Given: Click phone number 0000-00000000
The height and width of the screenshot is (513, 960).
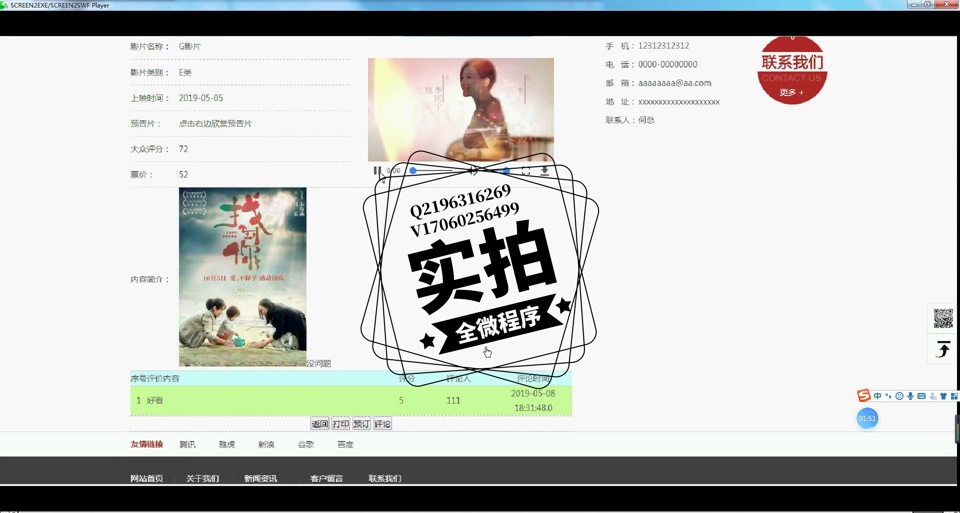Looking at the screenshot, I should [x=667, y=64].
